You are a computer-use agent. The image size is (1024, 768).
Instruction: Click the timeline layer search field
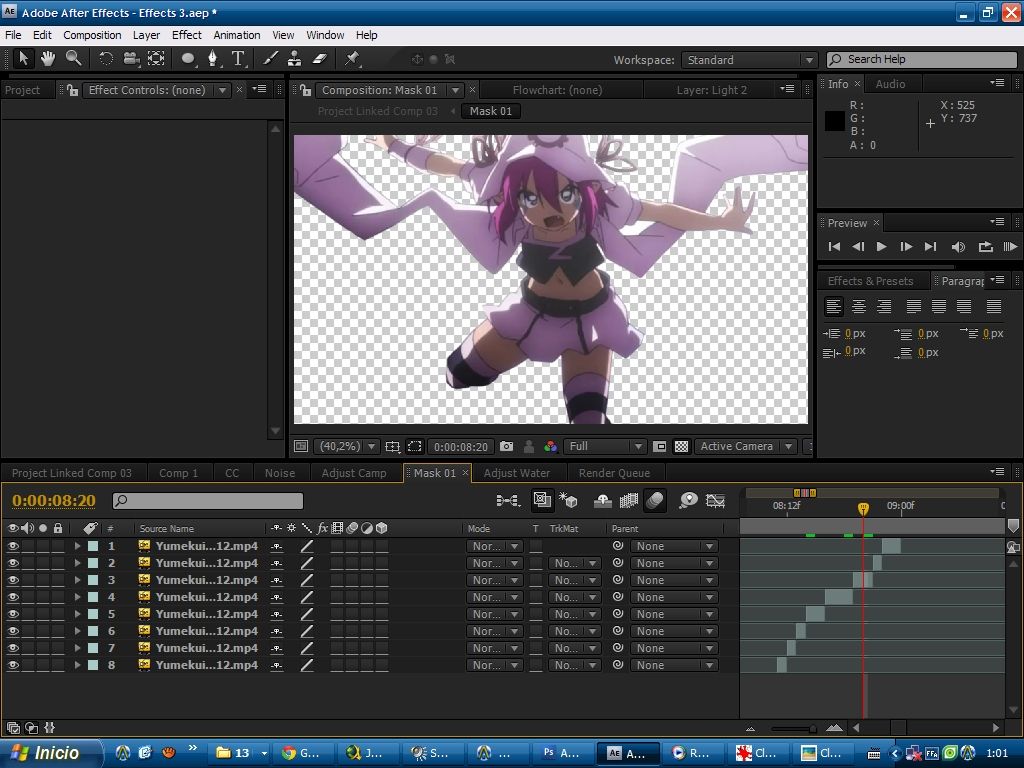click(x=208, y=501)
